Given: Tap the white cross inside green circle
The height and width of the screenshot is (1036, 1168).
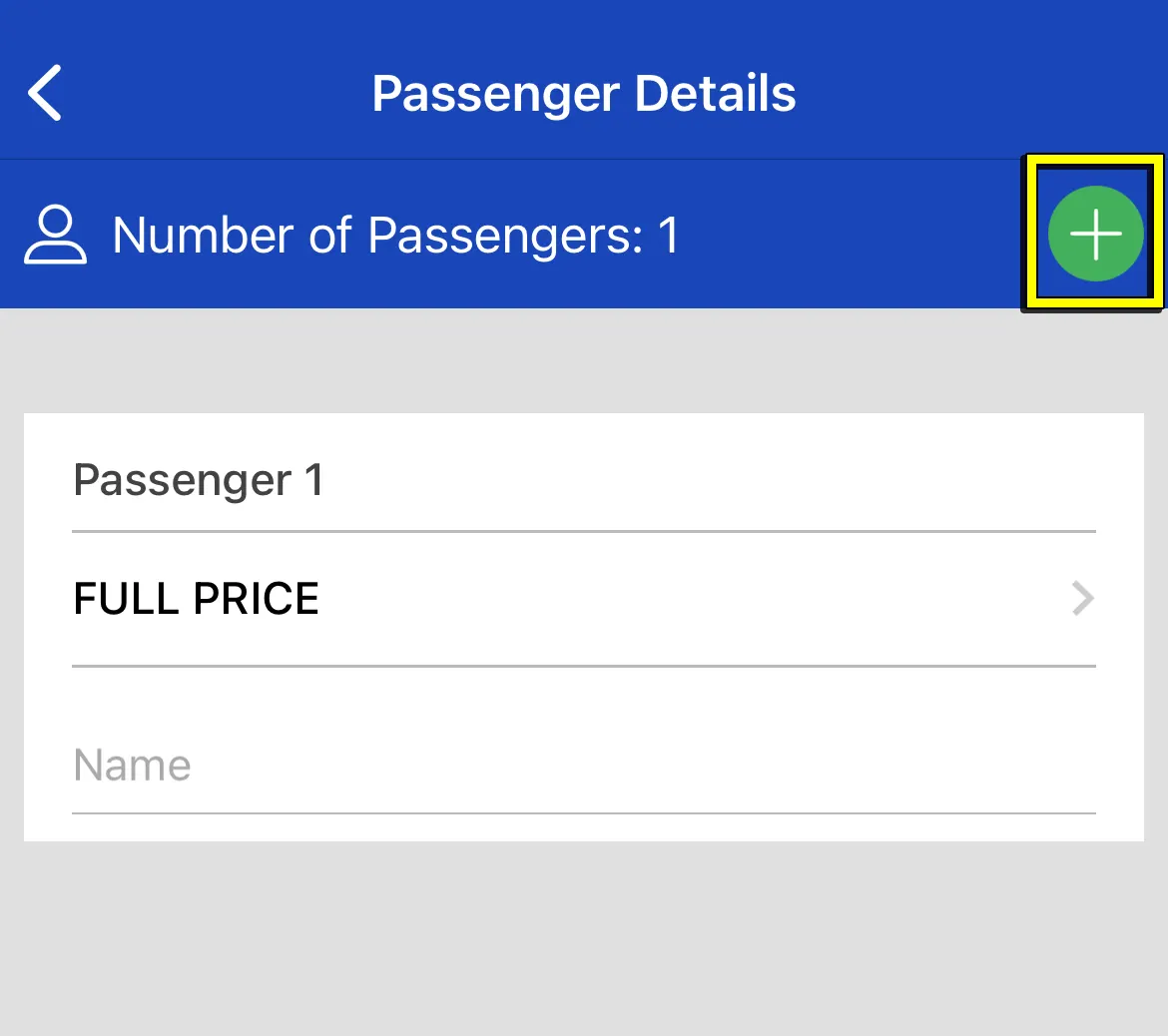Looking at the screenshot, I should point(1095,234).
